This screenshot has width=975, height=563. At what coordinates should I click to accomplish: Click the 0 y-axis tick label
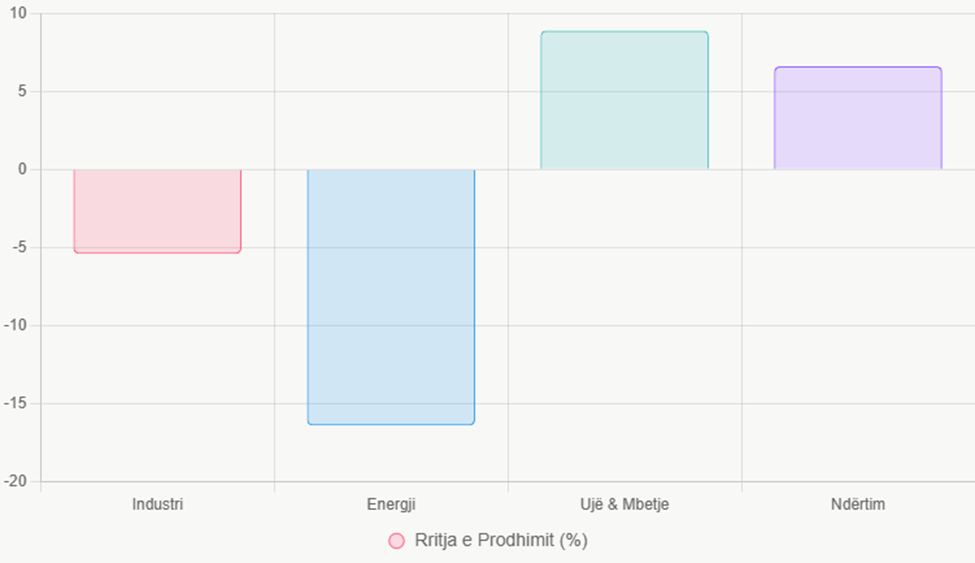24,169
